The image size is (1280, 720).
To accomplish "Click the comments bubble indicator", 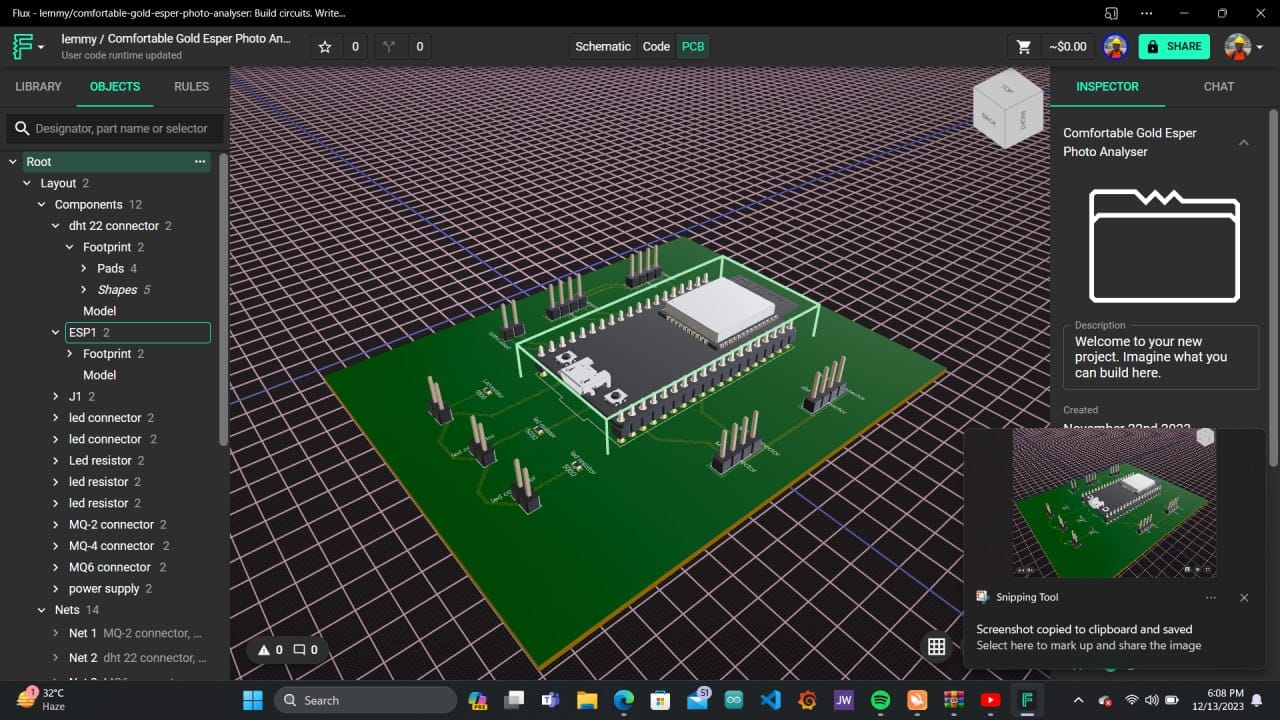I will (299, 650).
